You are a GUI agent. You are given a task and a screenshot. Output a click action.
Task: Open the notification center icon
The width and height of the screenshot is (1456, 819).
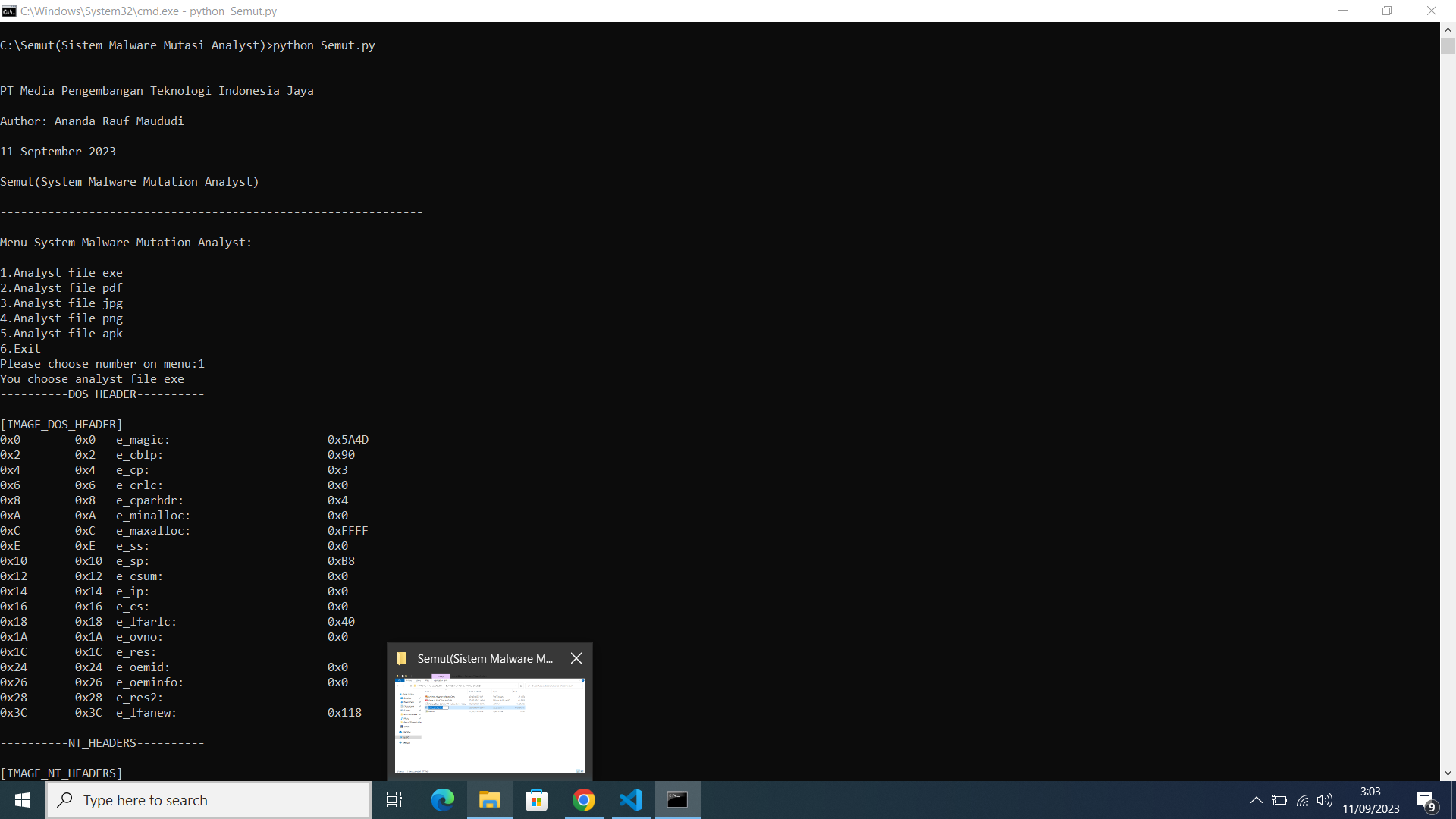[x=1426, y=801]
